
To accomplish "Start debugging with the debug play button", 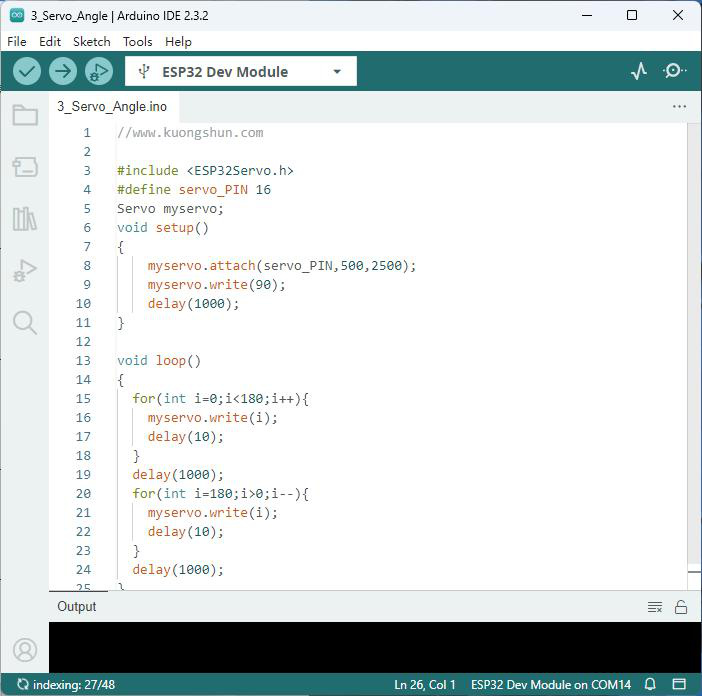I will (98, 71).
